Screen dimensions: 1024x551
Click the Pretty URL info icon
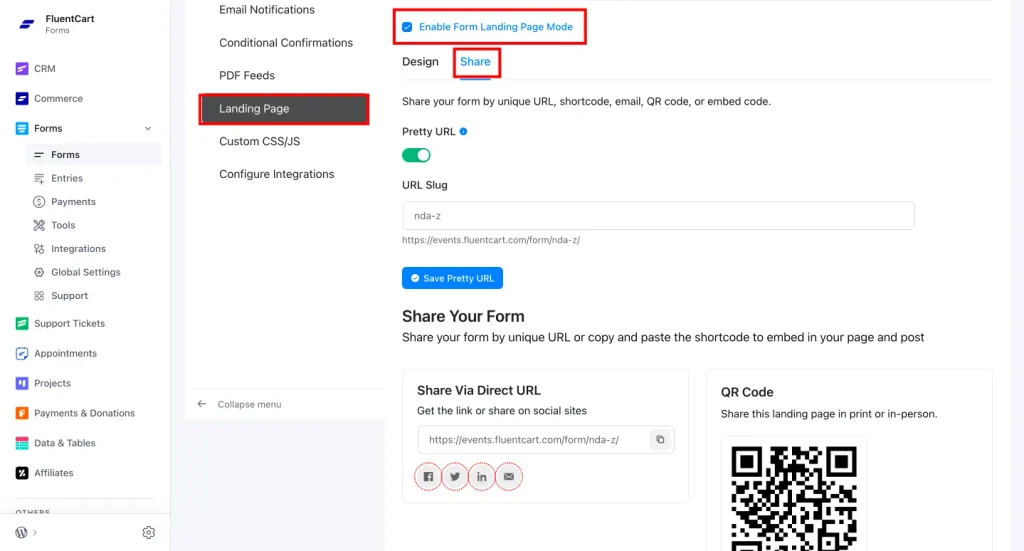click(464, 131)
